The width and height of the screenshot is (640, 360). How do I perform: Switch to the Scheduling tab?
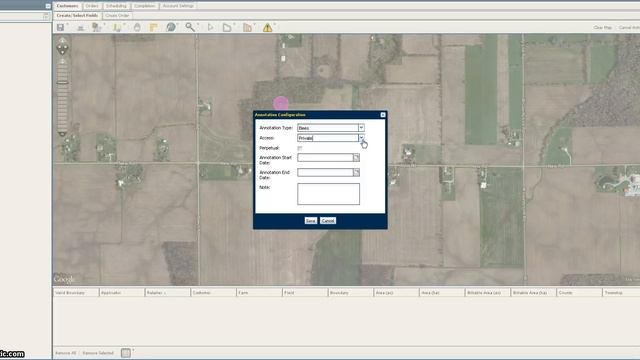116,6
